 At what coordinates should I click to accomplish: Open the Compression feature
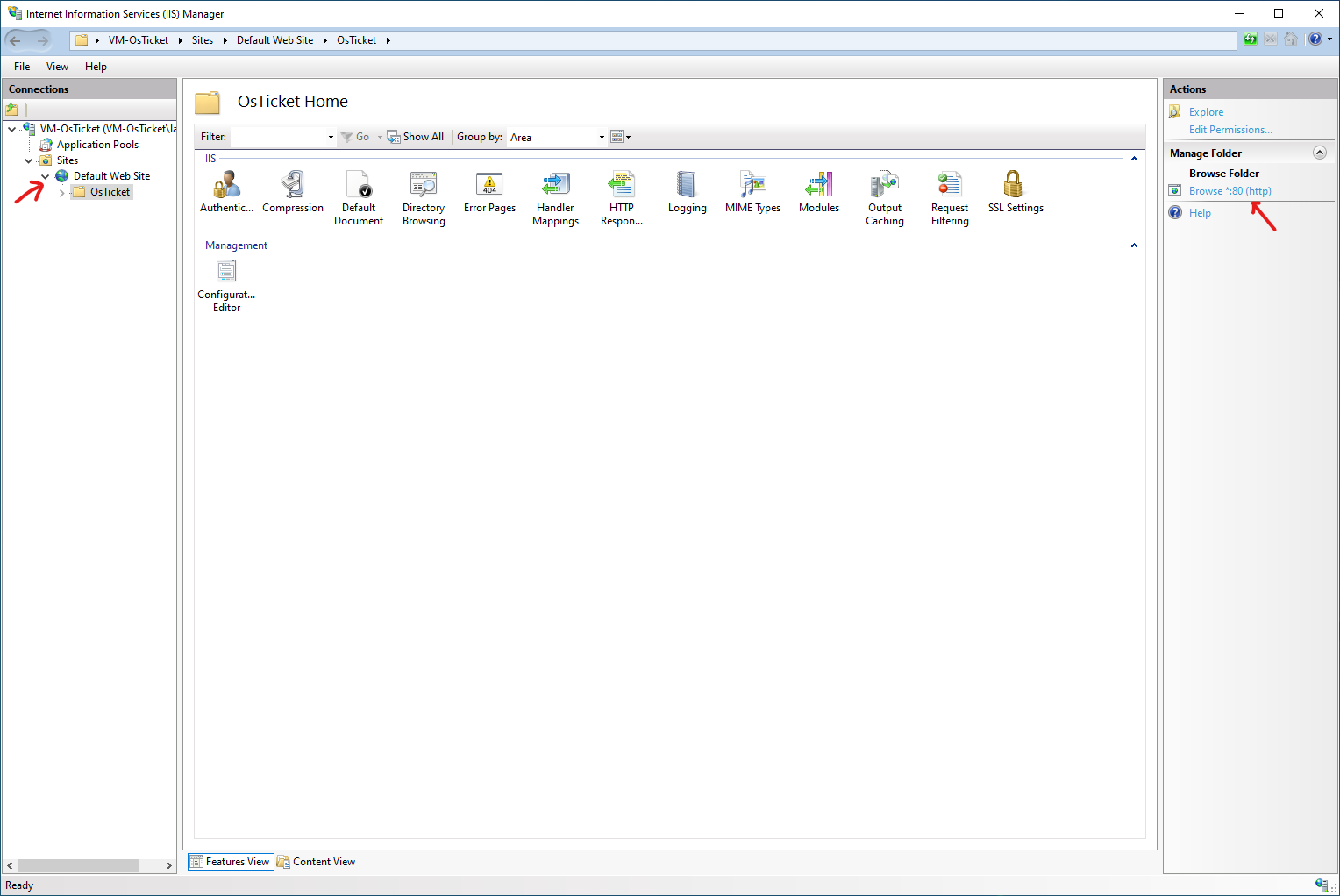tap(293, 192)
